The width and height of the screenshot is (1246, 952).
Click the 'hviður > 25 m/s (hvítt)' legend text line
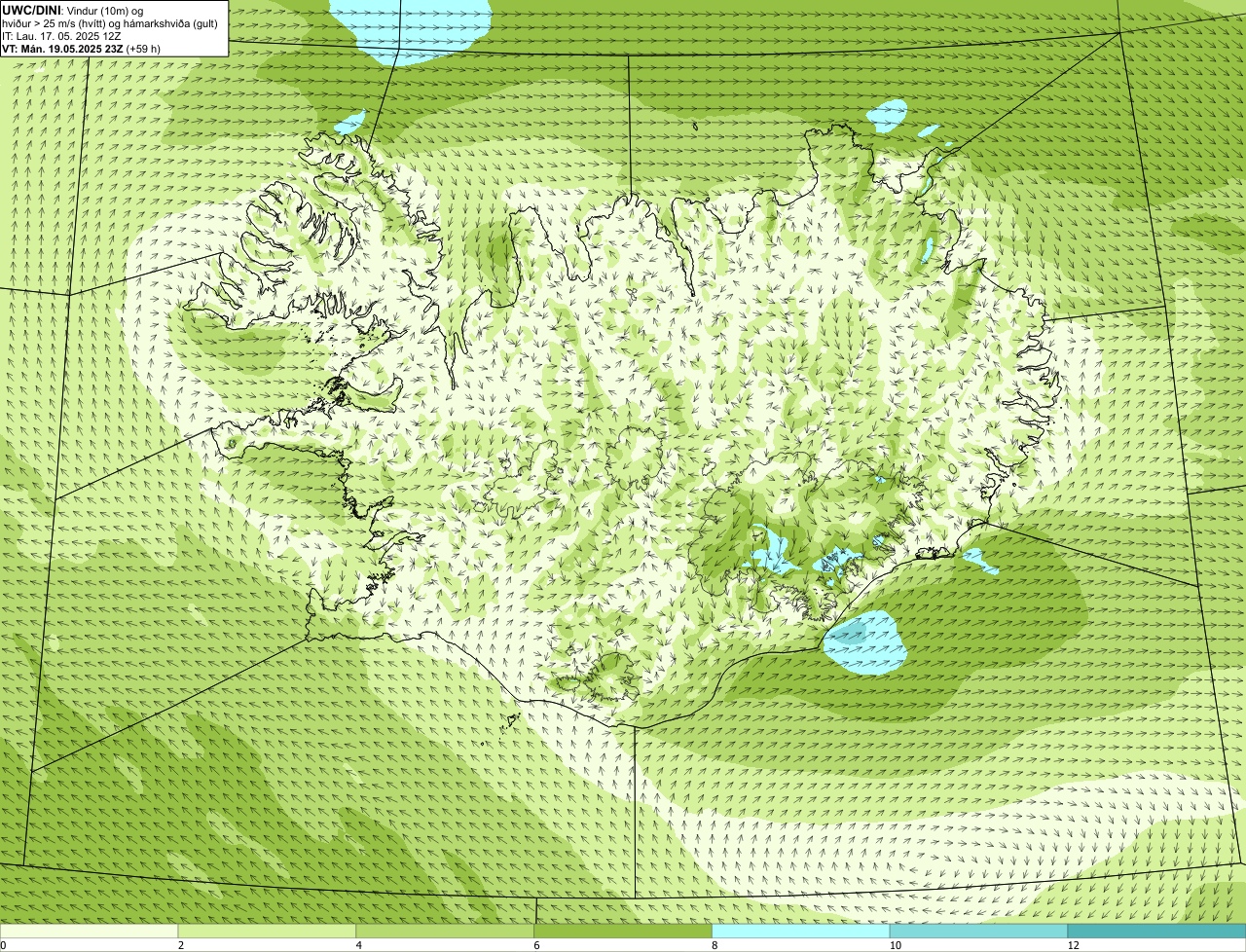110,22
